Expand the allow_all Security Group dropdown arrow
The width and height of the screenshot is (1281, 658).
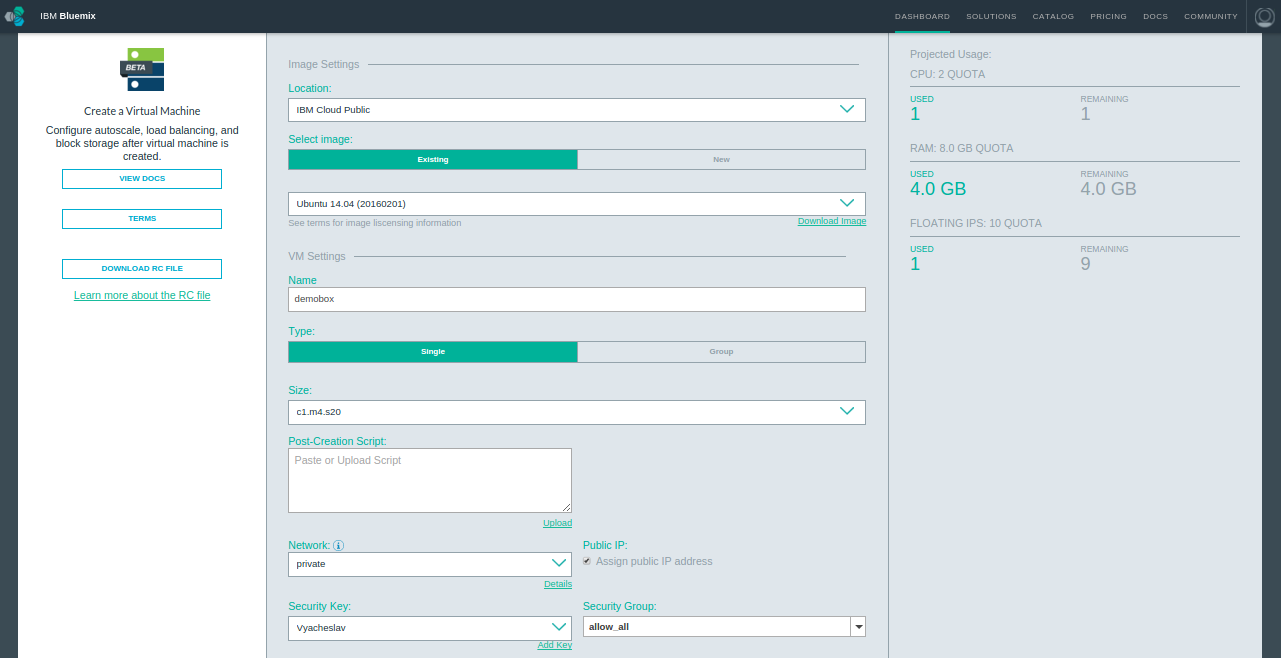(x=857, y=627)
